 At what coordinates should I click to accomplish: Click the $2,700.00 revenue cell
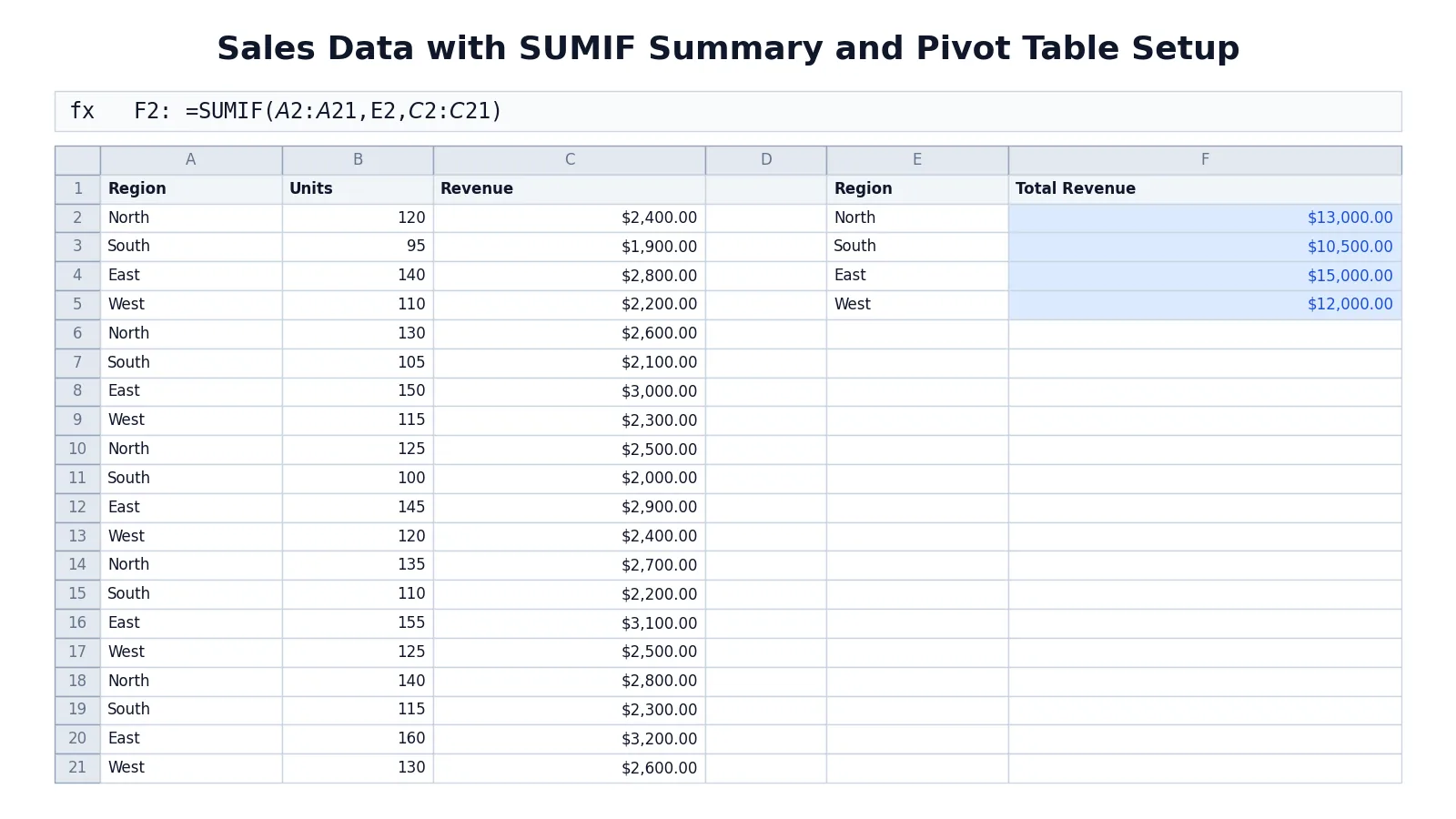[570, 565]
